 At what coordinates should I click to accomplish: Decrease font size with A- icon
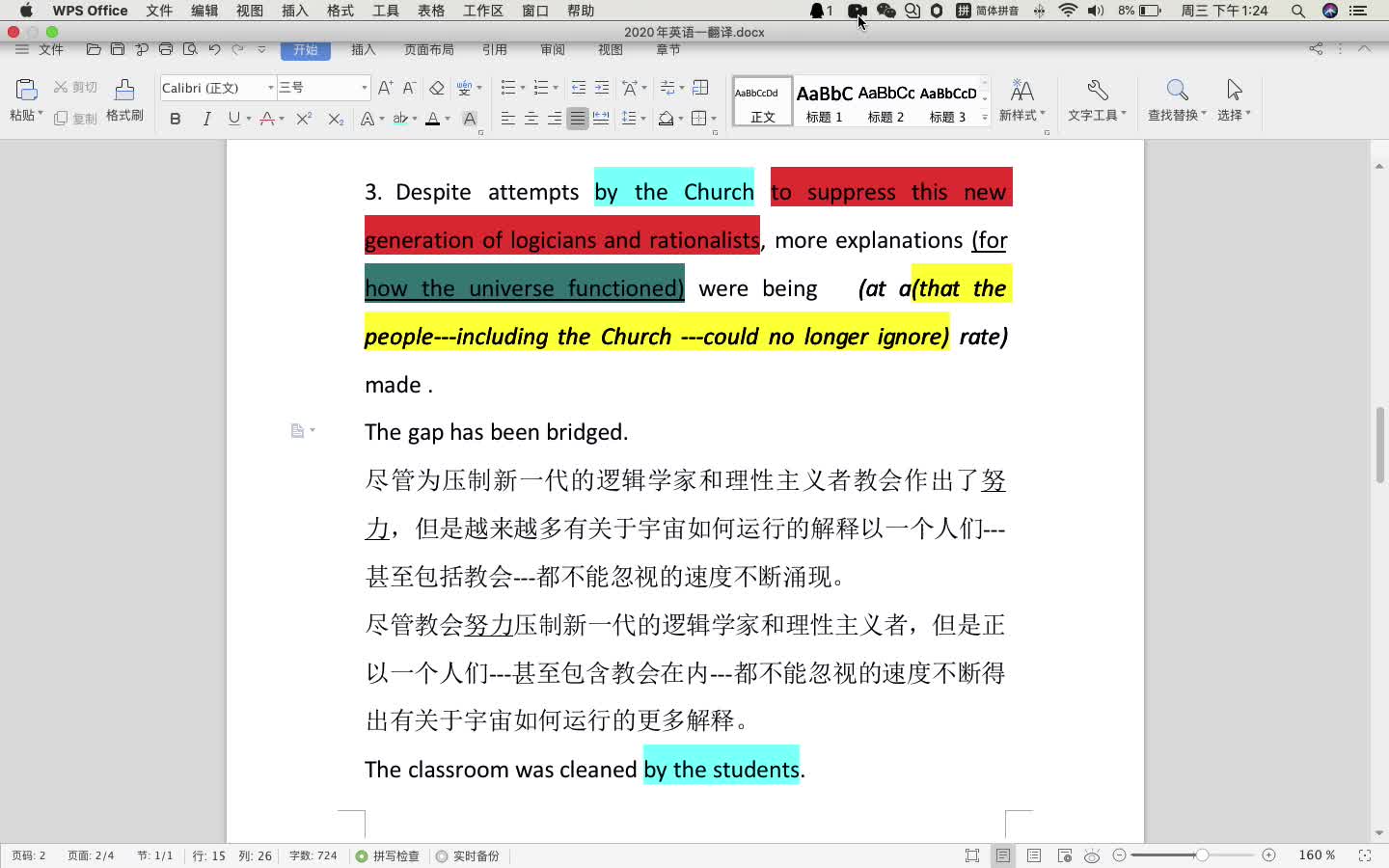409,88
